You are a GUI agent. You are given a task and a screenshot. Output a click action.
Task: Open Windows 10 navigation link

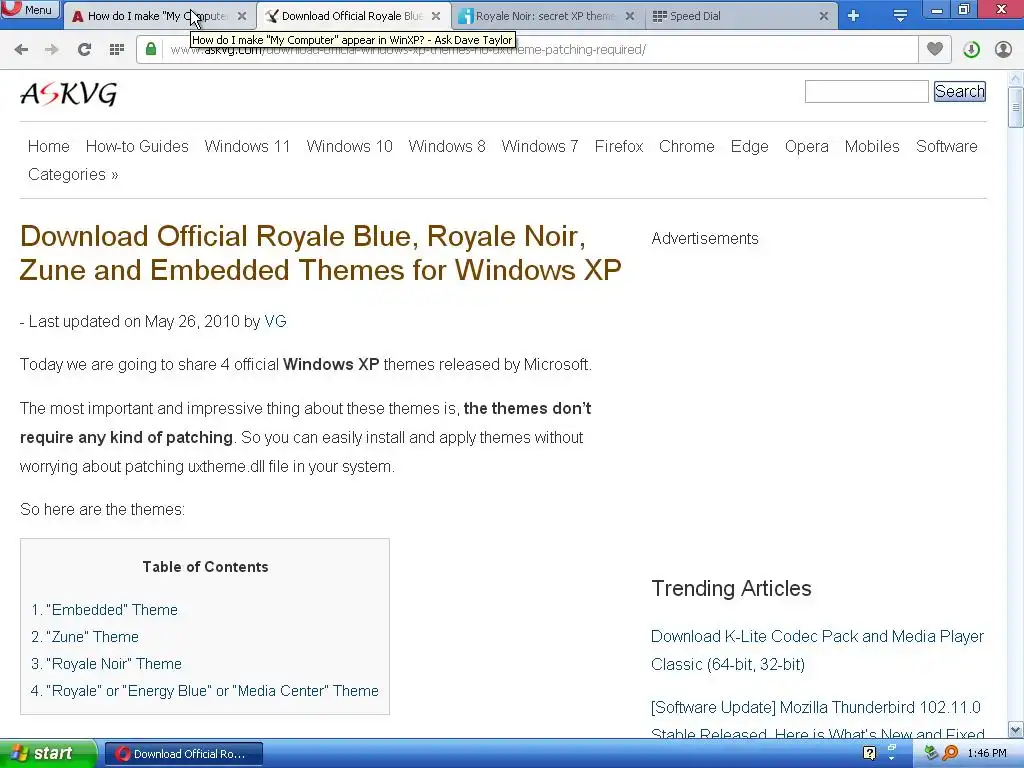[x=349, y=146]
